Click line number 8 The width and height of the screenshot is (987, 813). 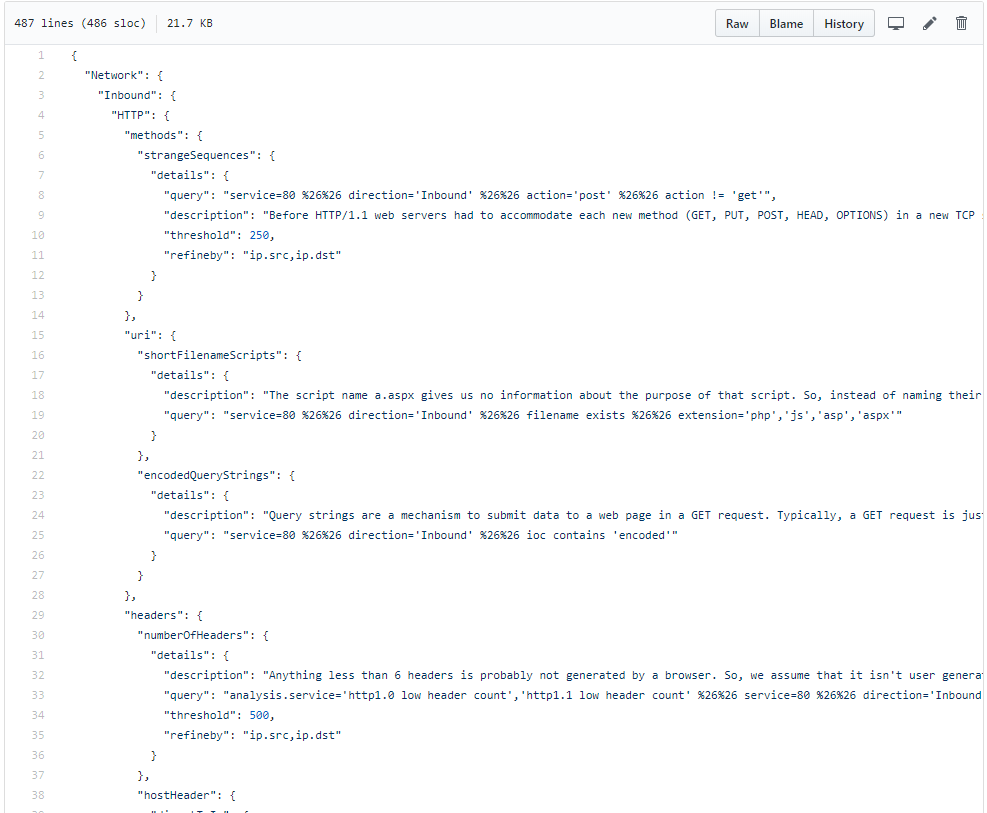click(40, 195)
